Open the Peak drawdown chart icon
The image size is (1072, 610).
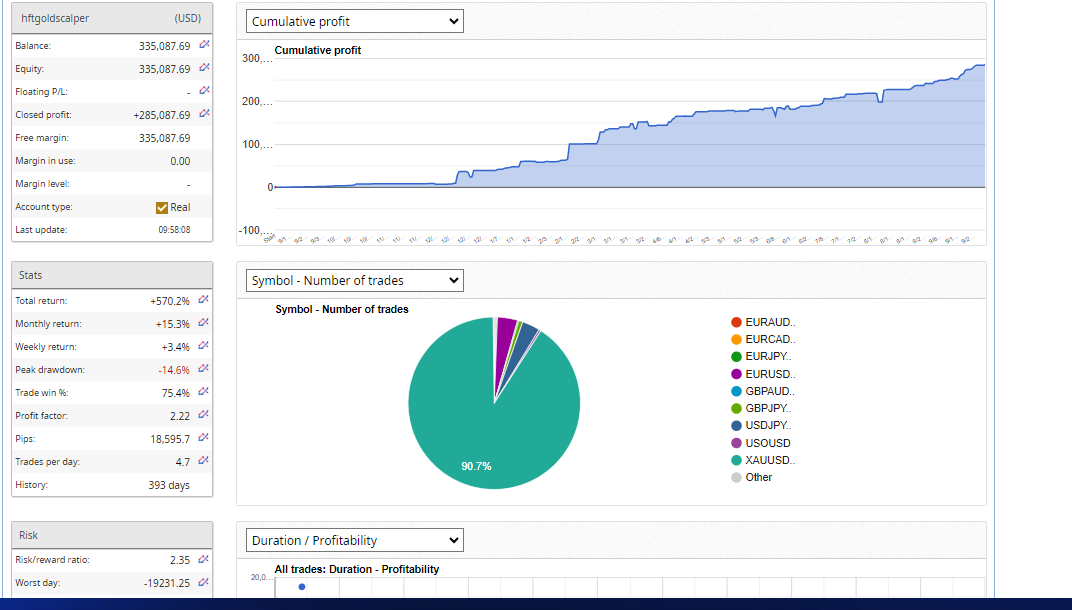tap(204, 369)
